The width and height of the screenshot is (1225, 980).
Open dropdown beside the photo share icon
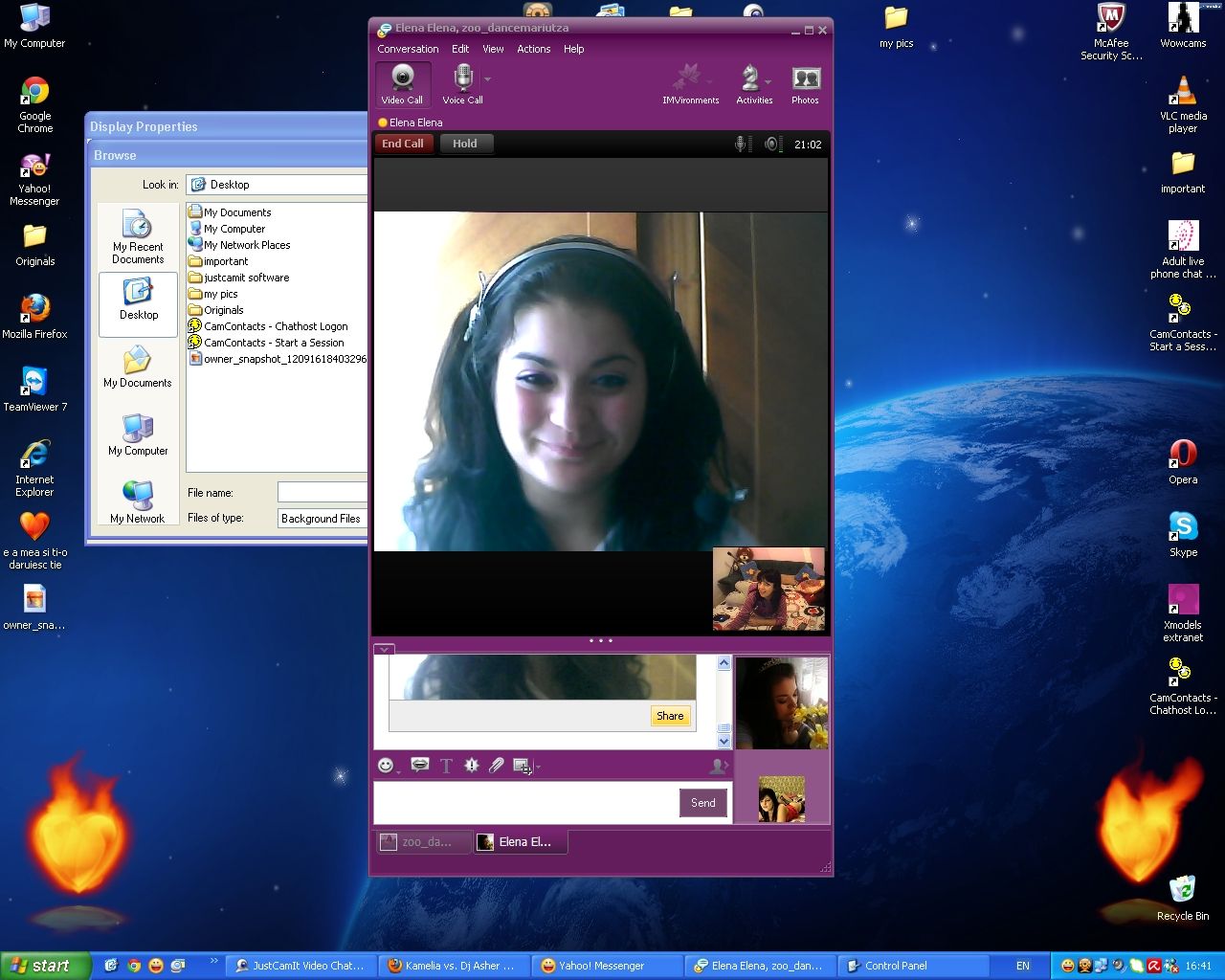pos(538,767)
